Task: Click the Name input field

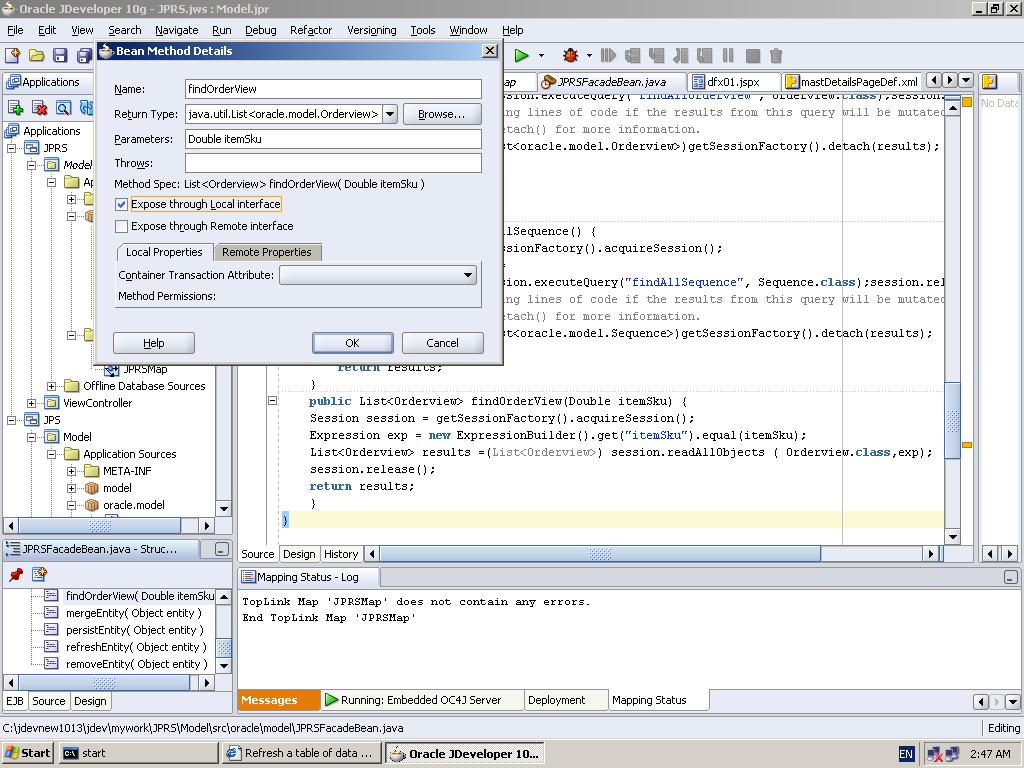Action: (333, 89)
